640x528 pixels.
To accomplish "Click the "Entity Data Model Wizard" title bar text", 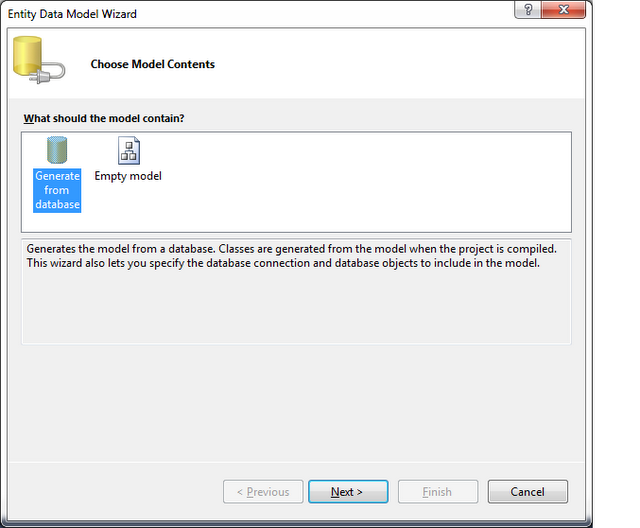I will pos(72,14).
